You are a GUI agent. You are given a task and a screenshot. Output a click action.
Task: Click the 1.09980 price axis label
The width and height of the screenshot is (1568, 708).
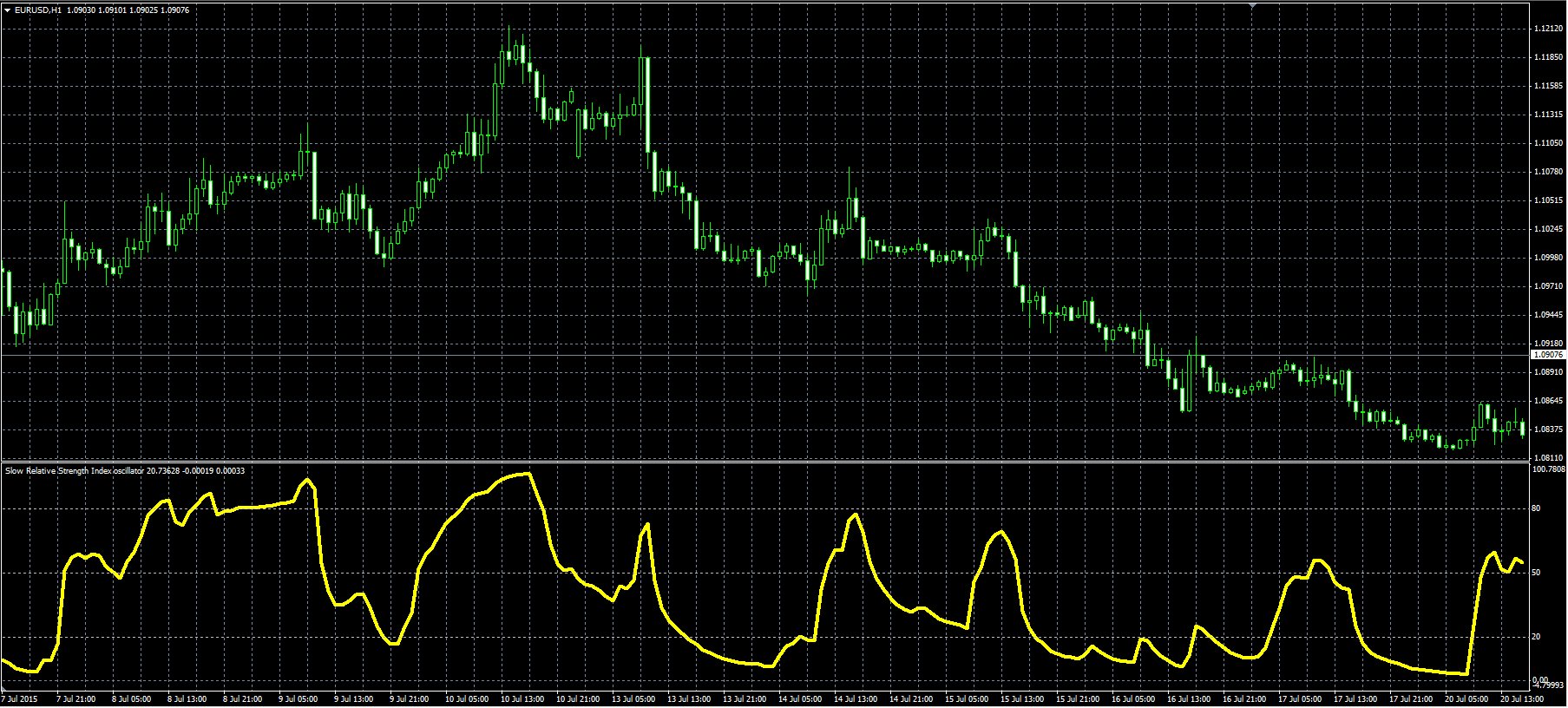tap(1548, 258)
